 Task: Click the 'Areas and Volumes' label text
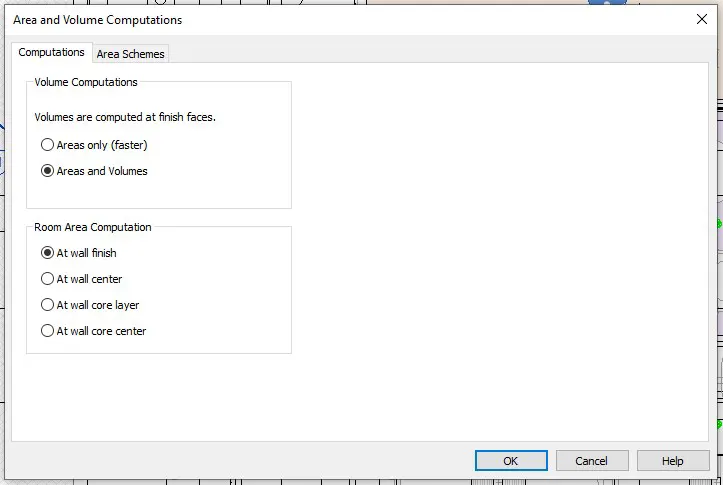click(x=102, y=171)
